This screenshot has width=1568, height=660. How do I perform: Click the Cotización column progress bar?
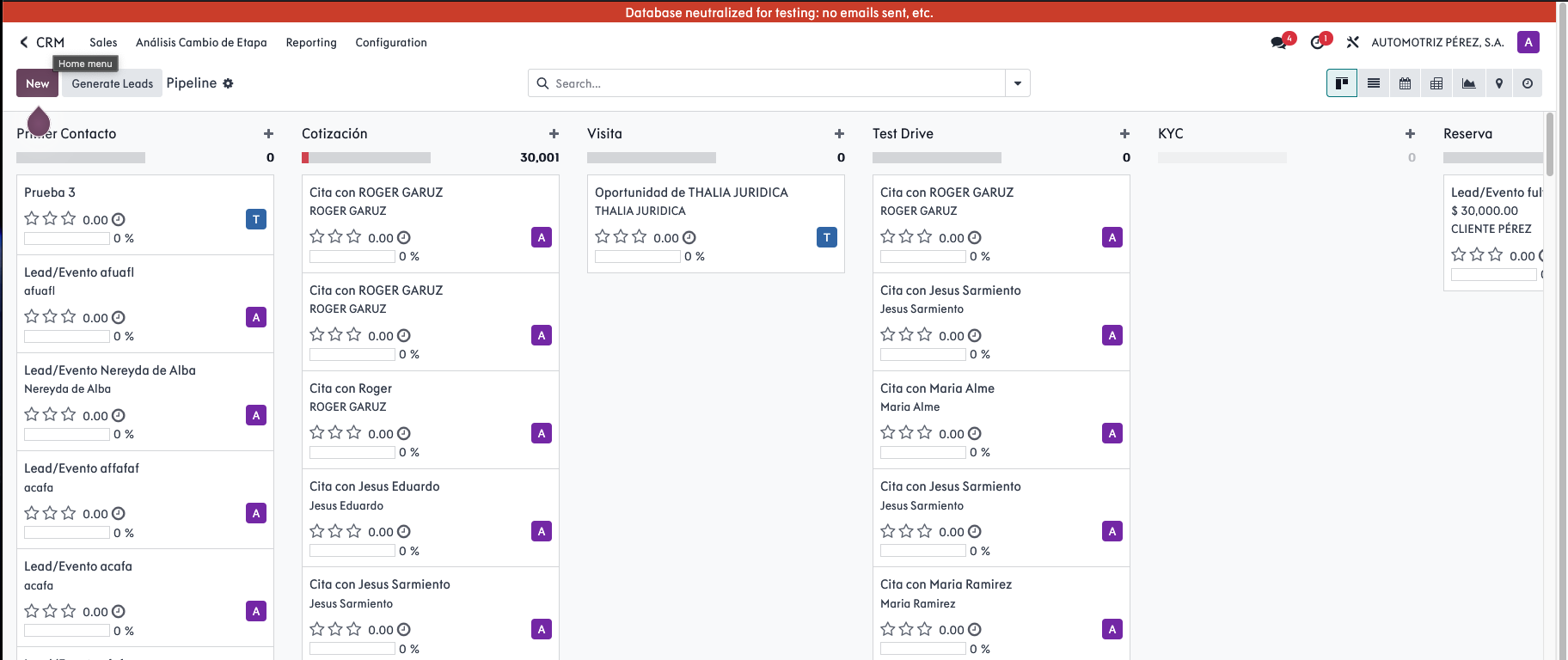pos(366,158)
